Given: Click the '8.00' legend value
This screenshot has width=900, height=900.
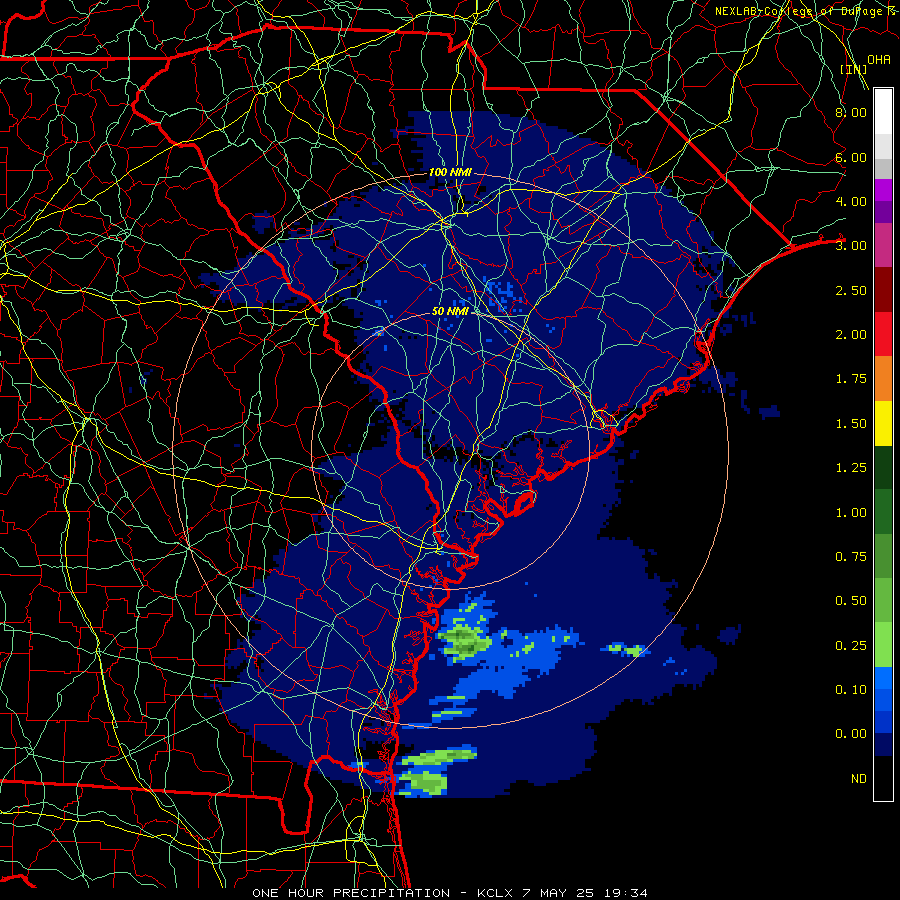Looking at the screenshot, I should pyautogui.click(x=851, y=112).
